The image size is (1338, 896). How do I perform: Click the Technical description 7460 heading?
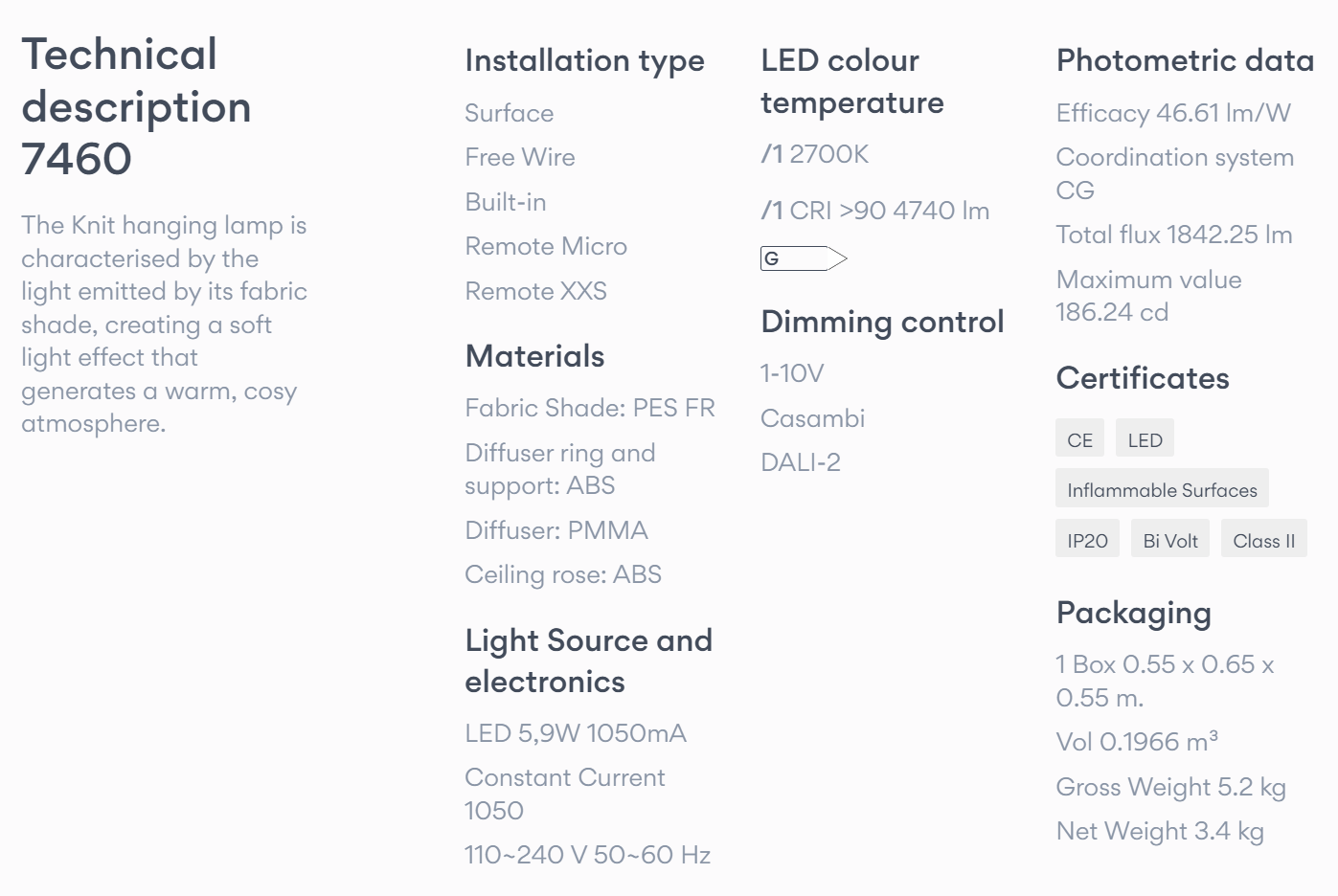[x=136, y=106]
